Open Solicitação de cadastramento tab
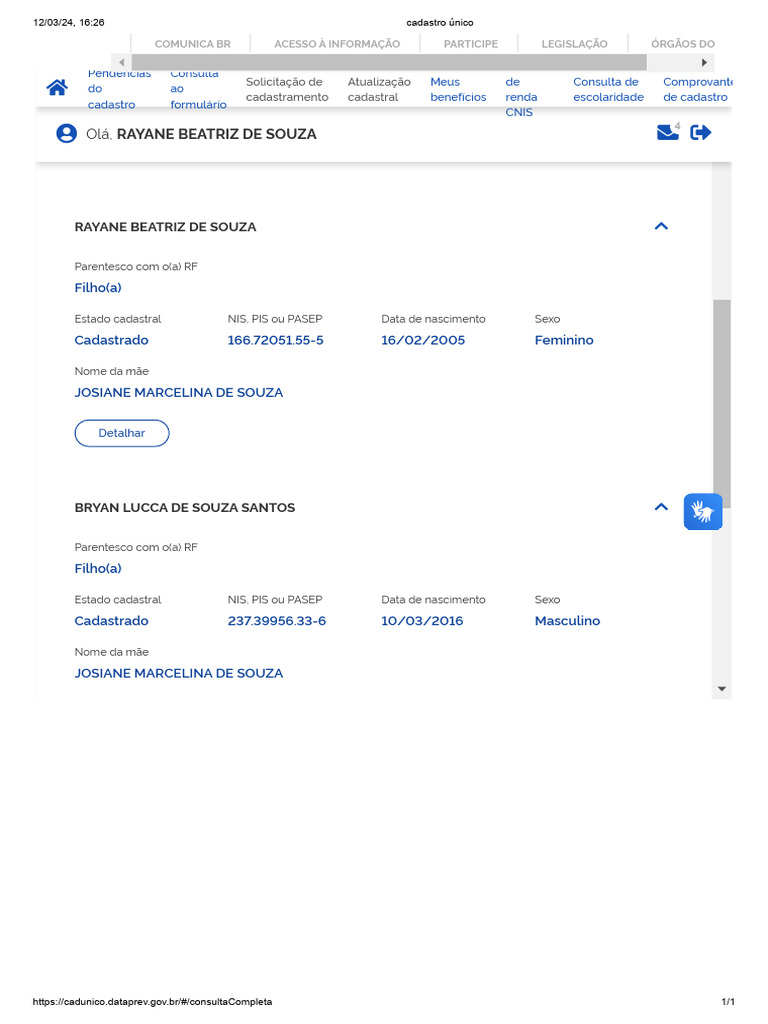 287,89
